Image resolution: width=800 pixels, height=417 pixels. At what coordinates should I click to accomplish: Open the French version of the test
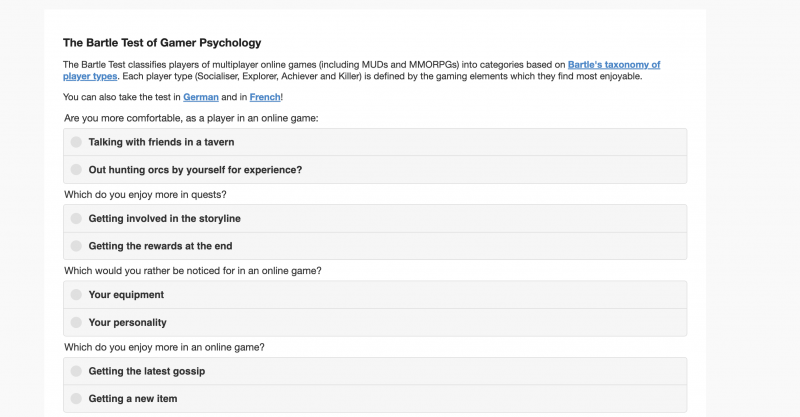tap(265, 97)
